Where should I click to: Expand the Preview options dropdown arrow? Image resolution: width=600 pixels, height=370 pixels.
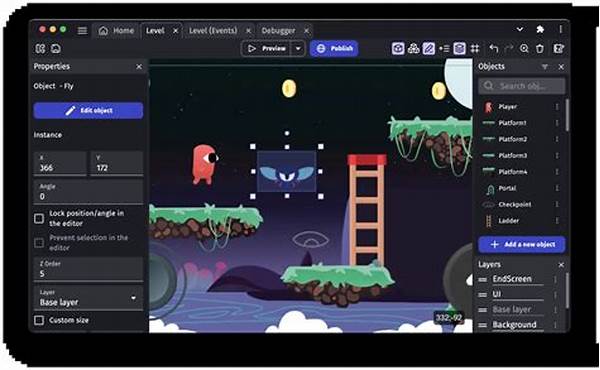[298, 49]
